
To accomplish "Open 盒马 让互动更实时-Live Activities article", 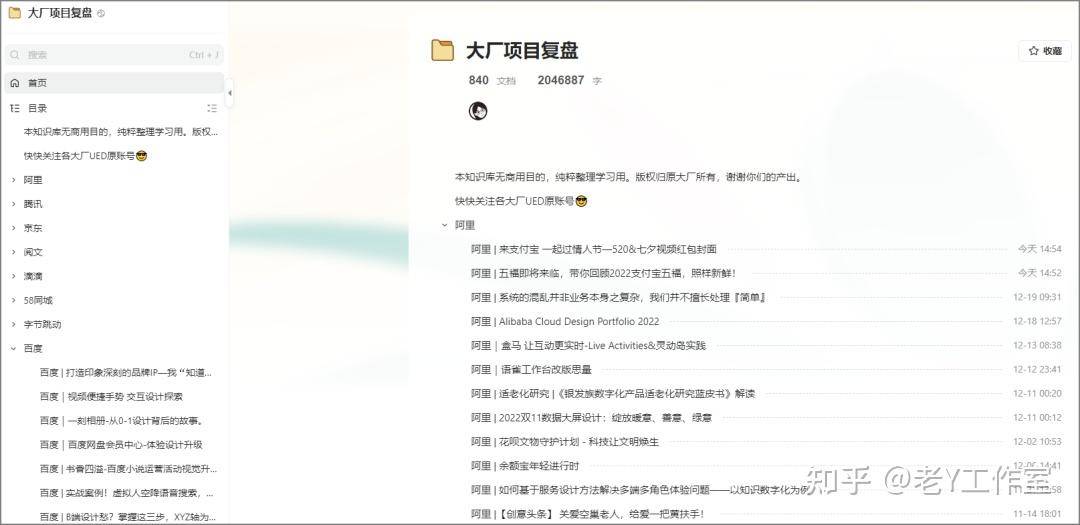I will pos(588,345).
